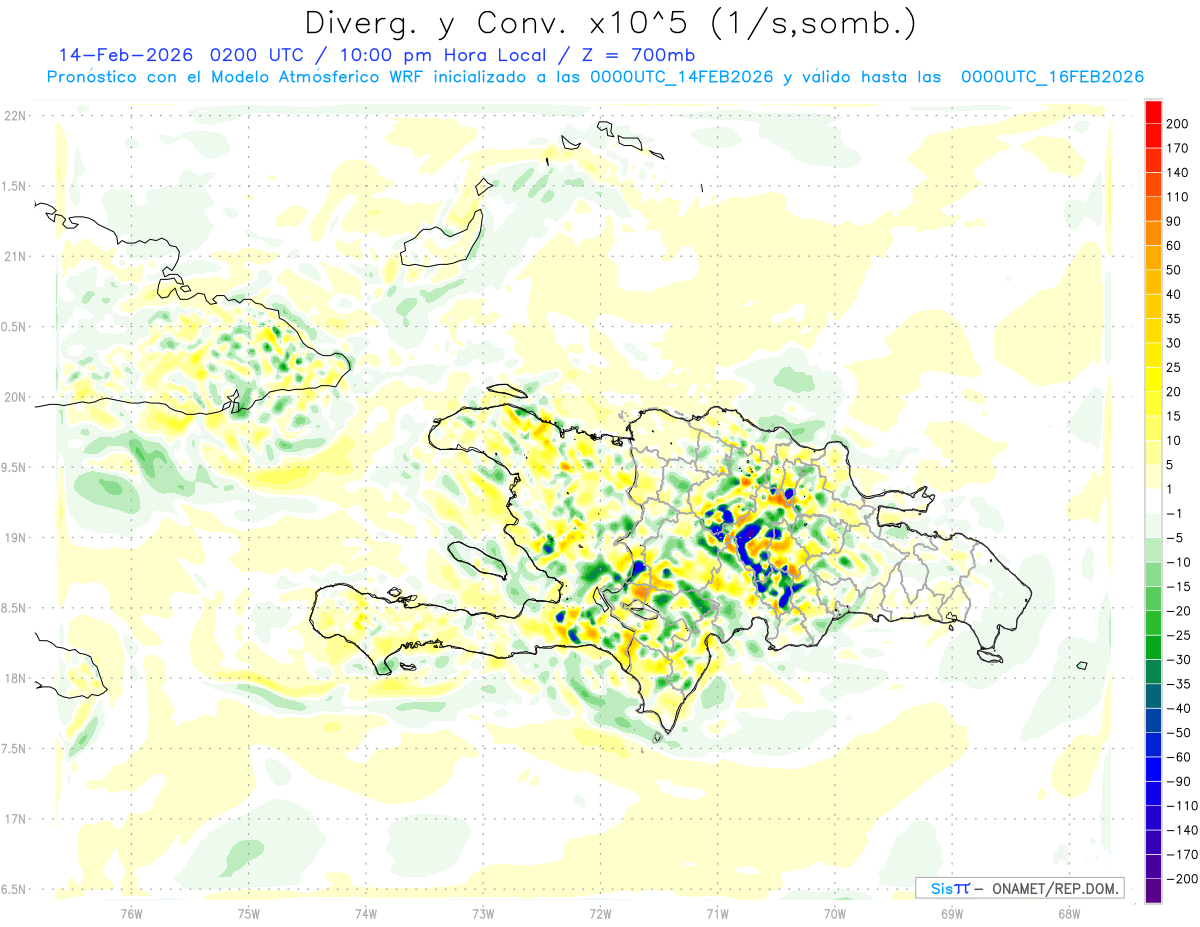Pick the orange swatch between 60 and 90
Screen dimensions: 1200x927
point(1153,233)
